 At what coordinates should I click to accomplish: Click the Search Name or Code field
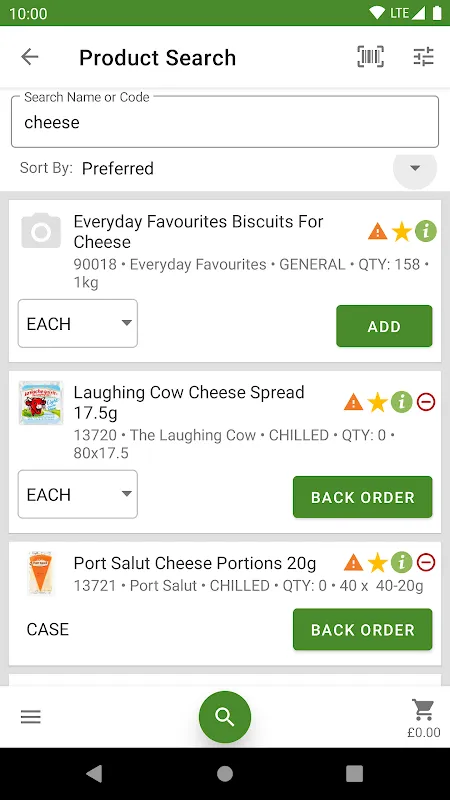pyautogui.click(x=225, y=121)
